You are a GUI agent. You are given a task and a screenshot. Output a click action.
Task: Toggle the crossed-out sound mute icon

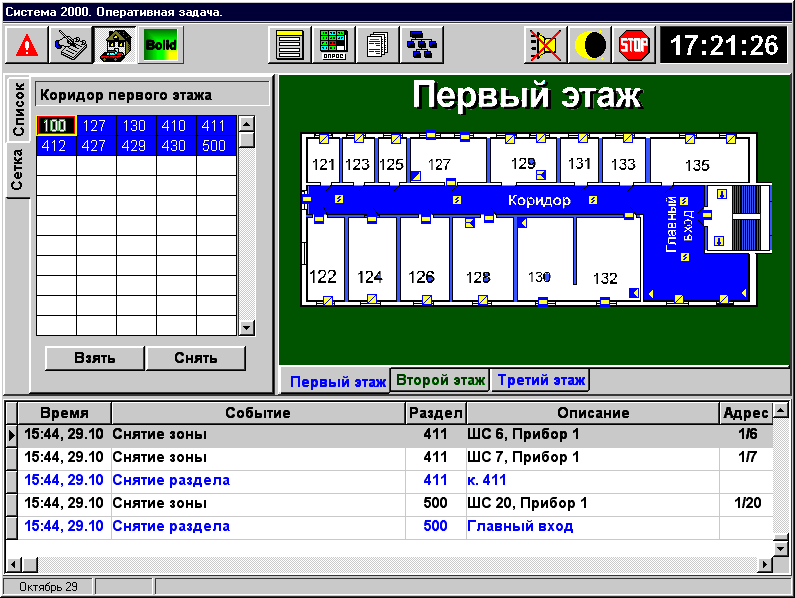click(546, 45)
